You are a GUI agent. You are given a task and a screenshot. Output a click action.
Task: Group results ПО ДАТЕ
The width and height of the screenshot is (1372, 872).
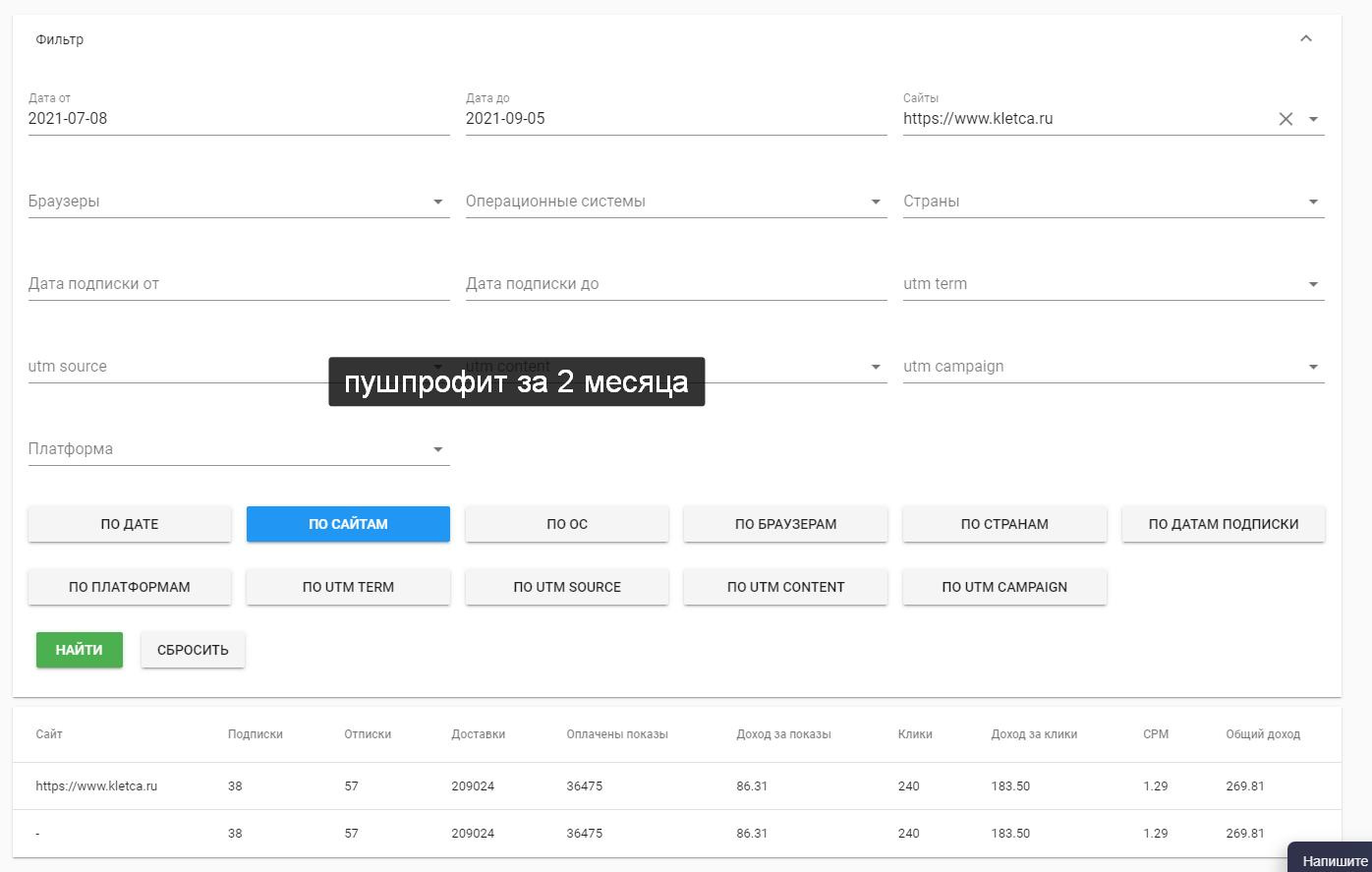(130, 524)
